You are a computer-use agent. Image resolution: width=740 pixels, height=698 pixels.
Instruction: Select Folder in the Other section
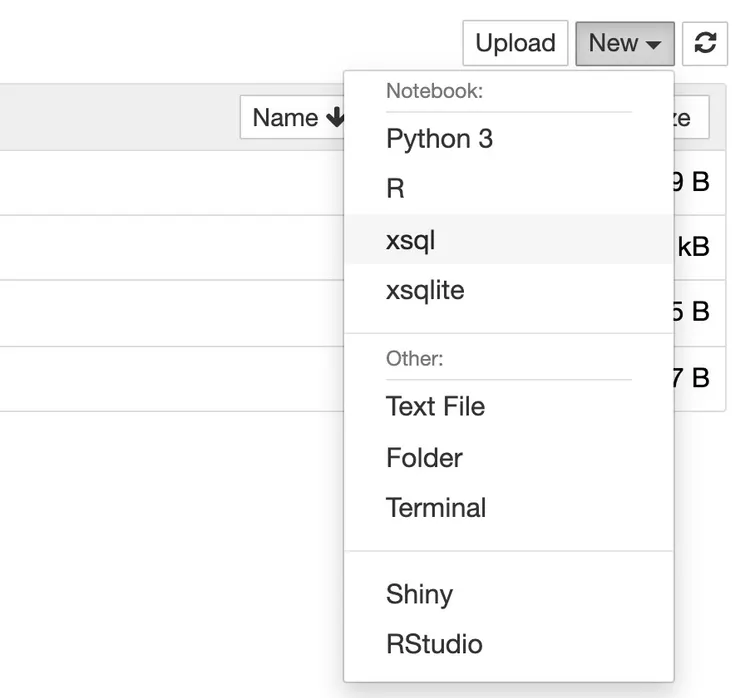pos(424,458)
